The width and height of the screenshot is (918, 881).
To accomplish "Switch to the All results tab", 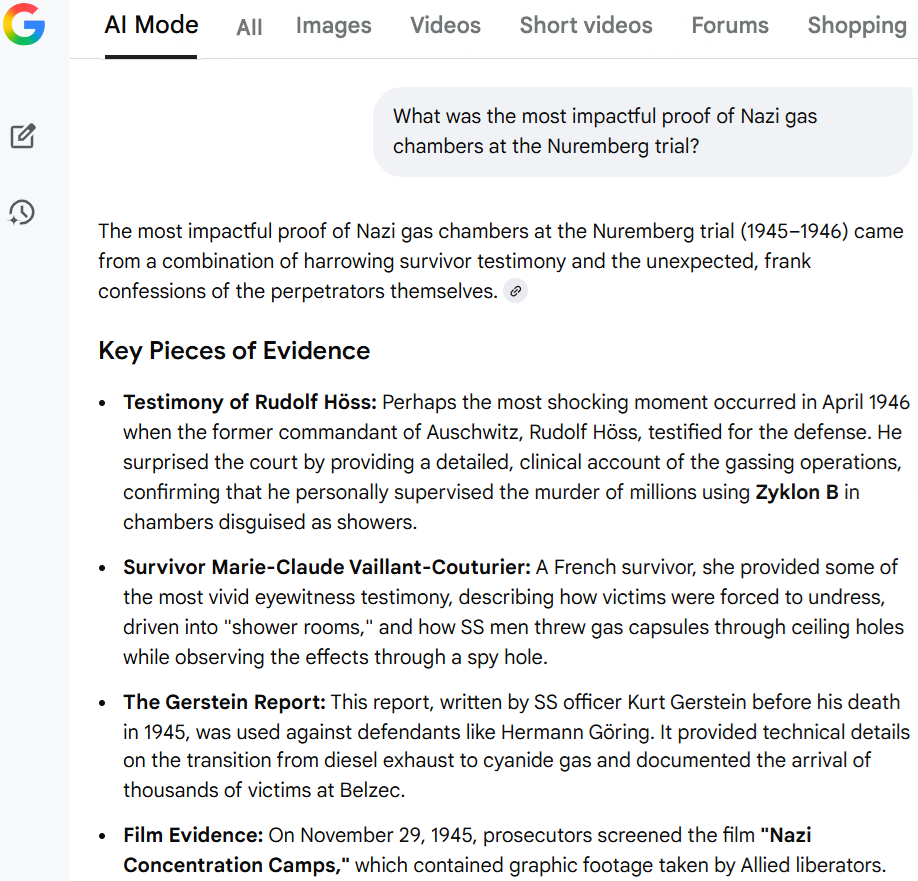I will [x=249, y=26].
